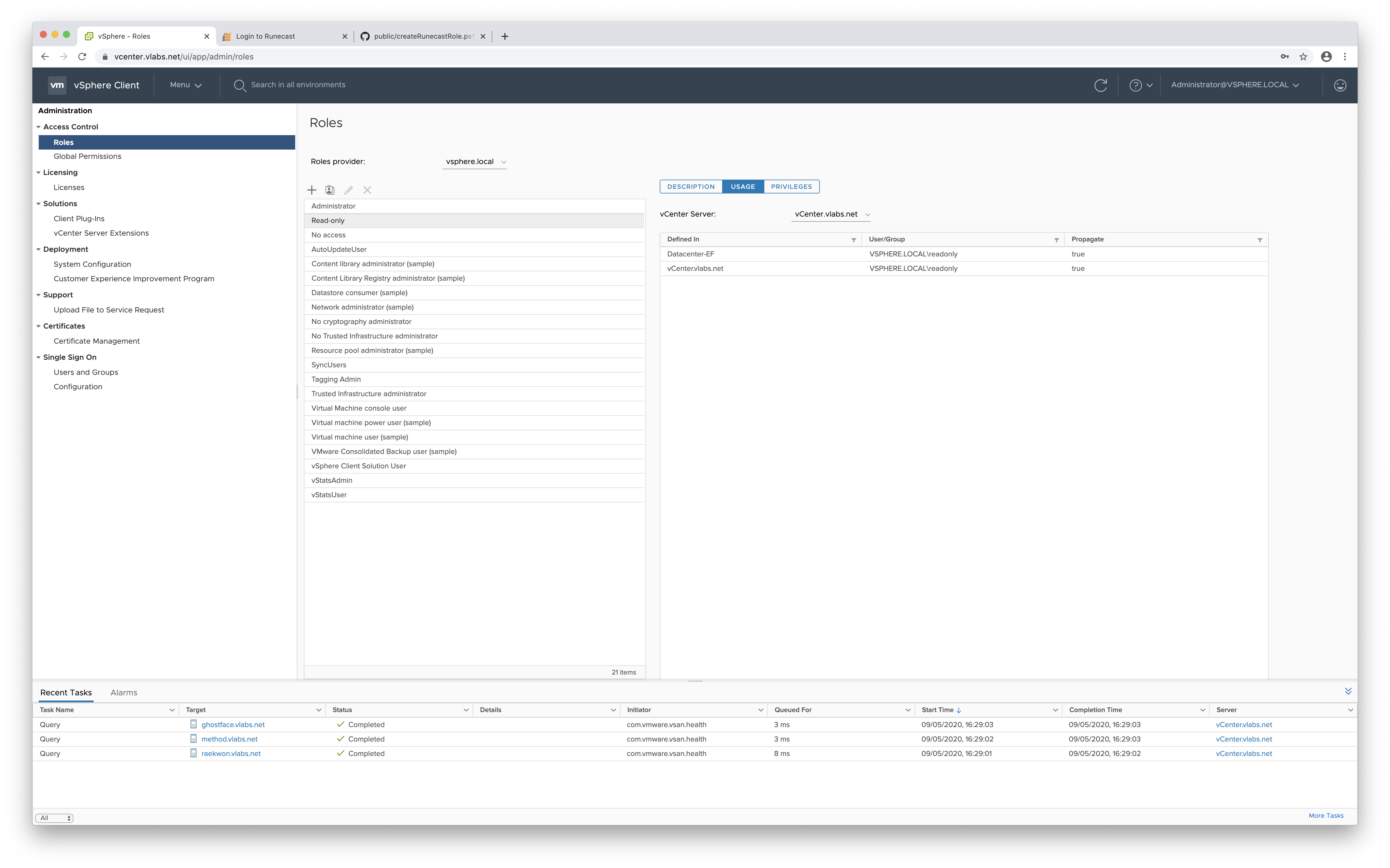
Task: Open the method.vlabs.net target link
Action: tap(230, 740)
